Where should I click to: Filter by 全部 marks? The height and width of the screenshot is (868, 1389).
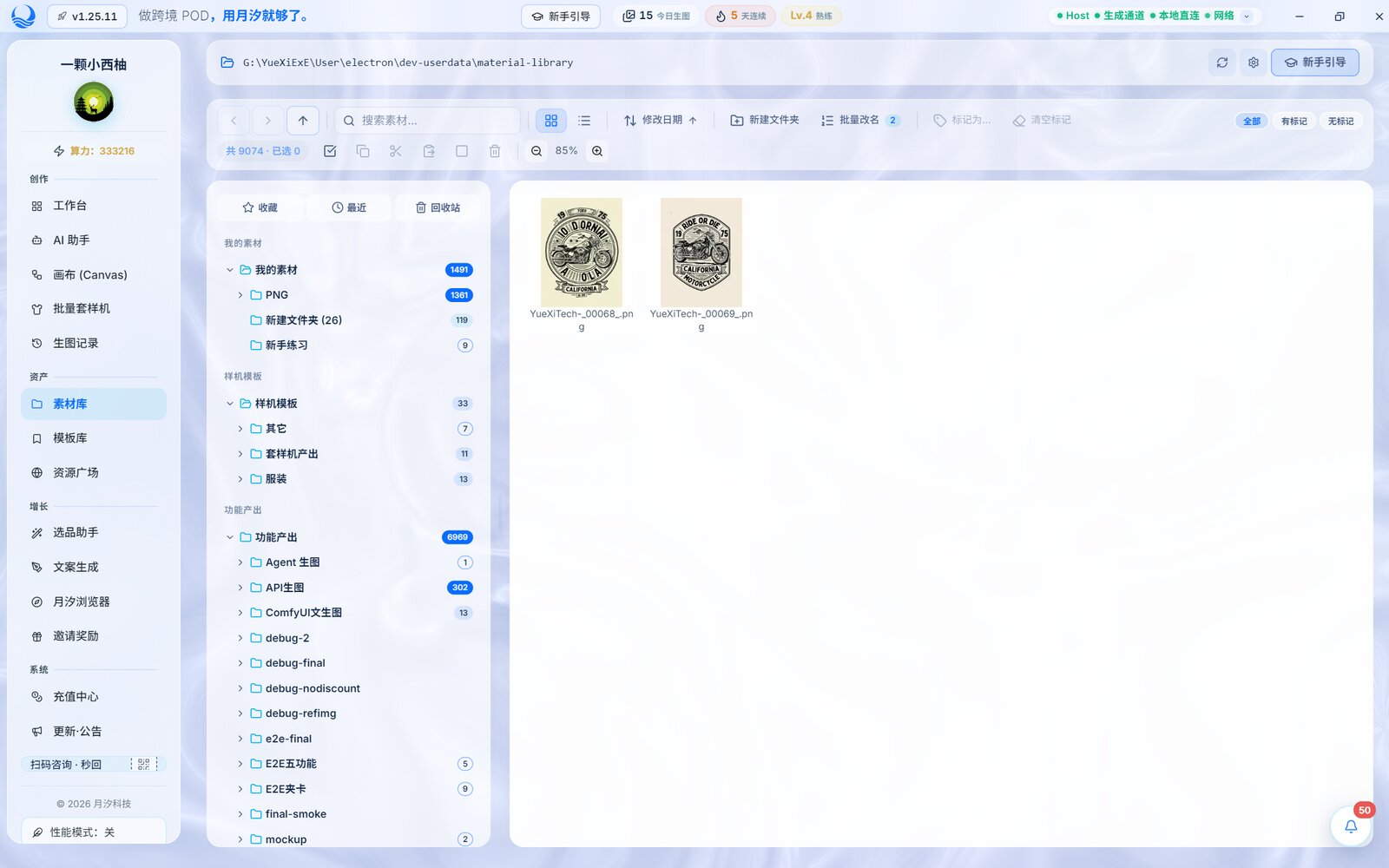1251,121
